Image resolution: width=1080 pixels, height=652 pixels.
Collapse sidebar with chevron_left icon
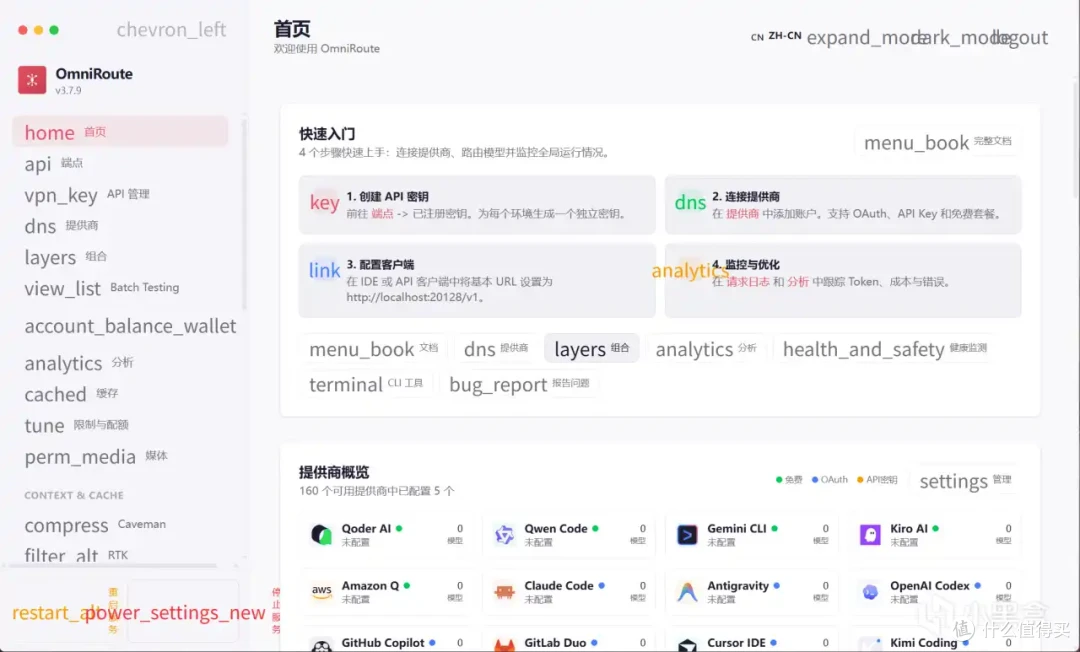tap(171, 30)
